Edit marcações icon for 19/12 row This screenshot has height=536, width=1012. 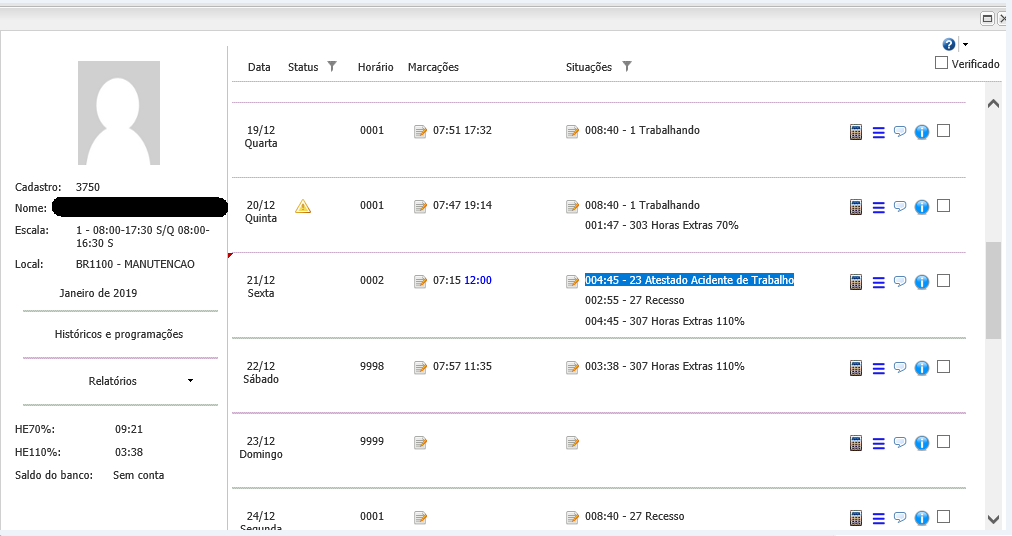pyautogui.click(x=420, y=132)
